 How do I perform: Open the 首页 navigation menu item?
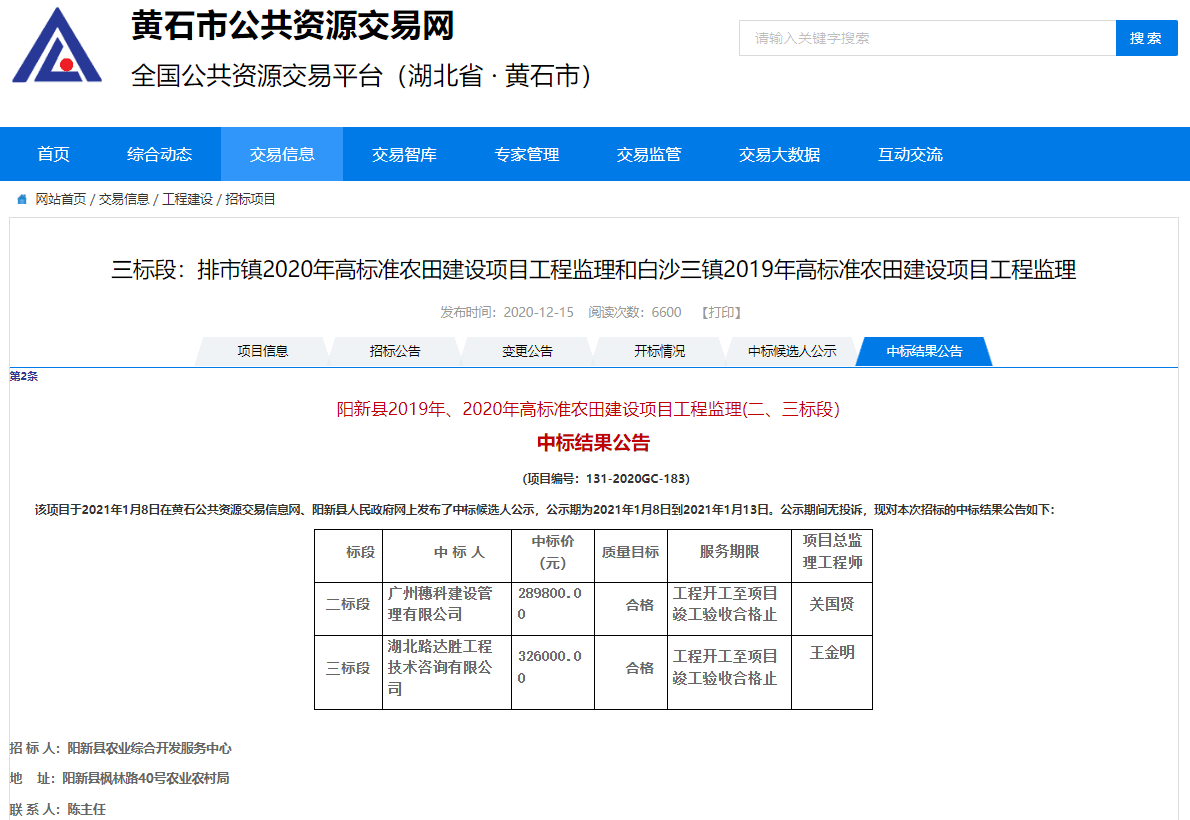click(54, 154)
